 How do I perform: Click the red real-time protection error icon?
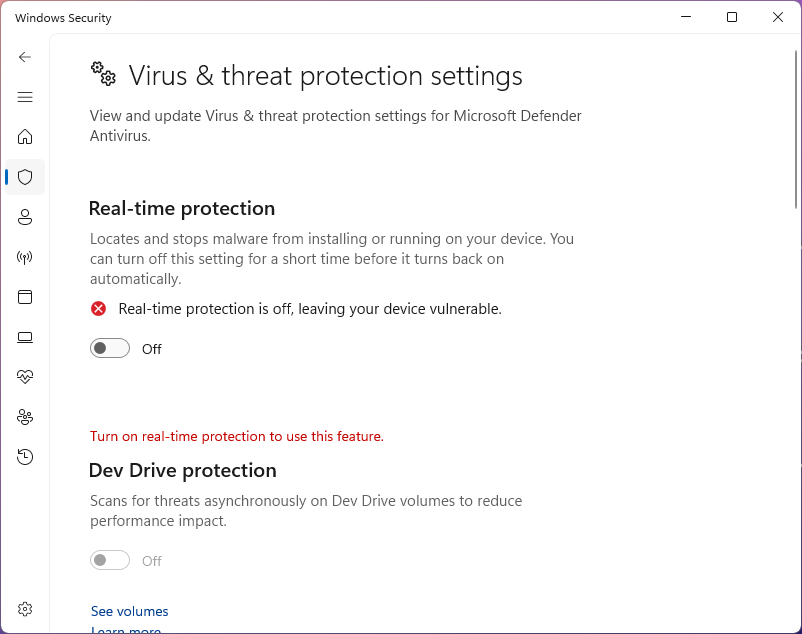tap(99, 309)
